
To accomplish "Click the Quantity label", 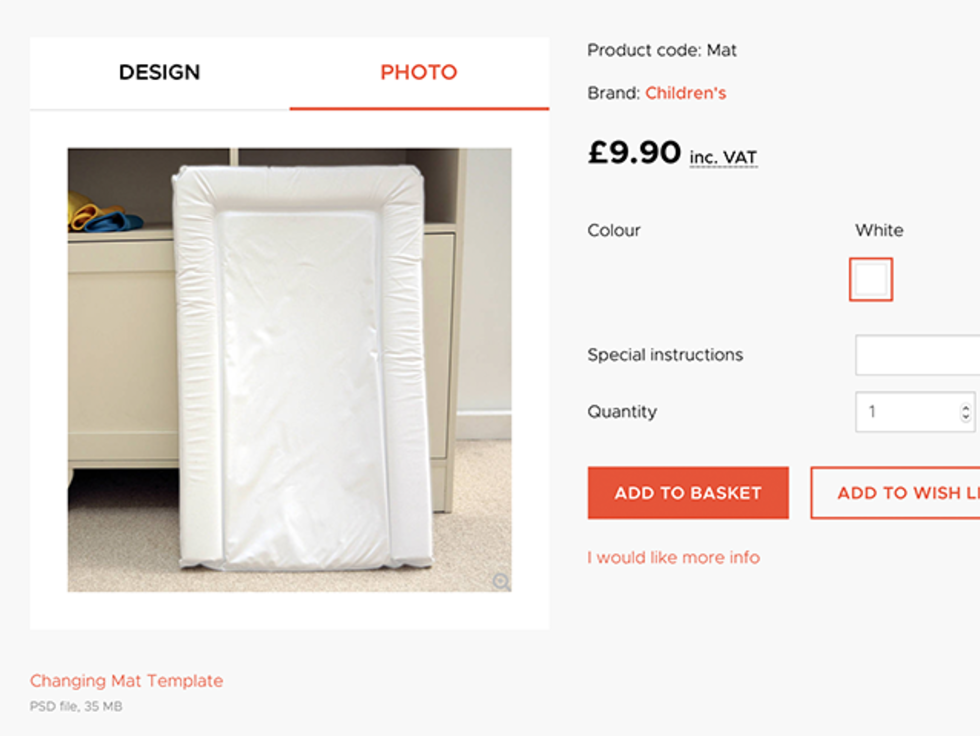I will 622,412.
